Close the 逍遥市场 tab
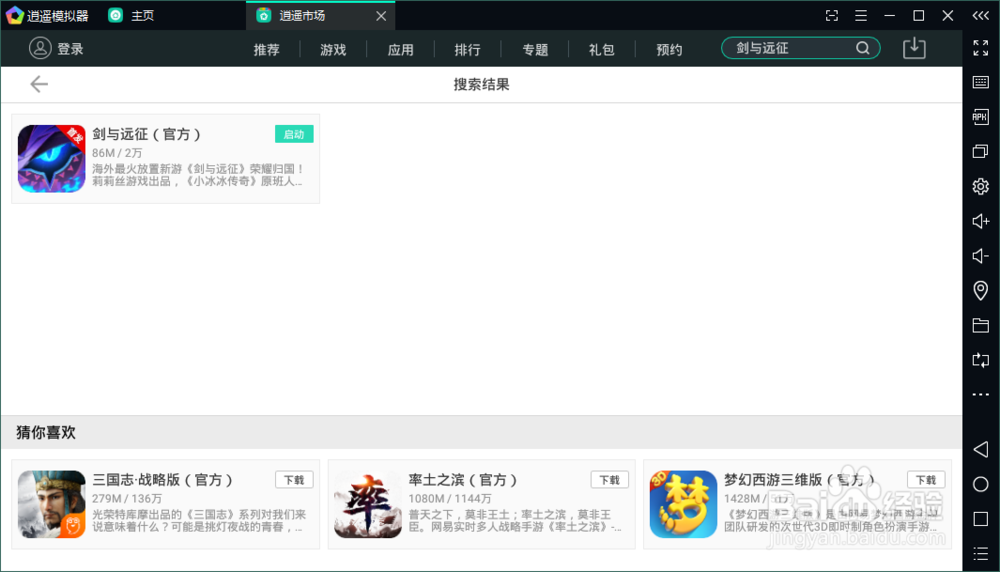 [381, 16]
